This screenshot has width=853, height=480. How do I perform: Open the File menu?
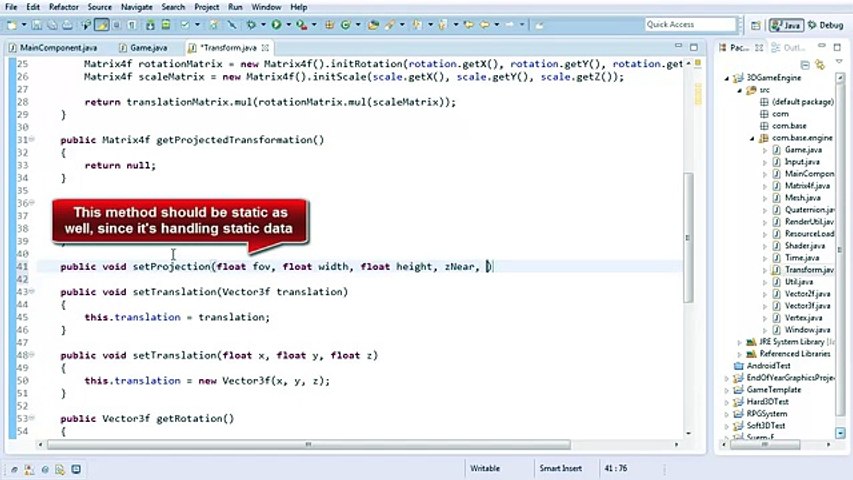coord(11,7)
